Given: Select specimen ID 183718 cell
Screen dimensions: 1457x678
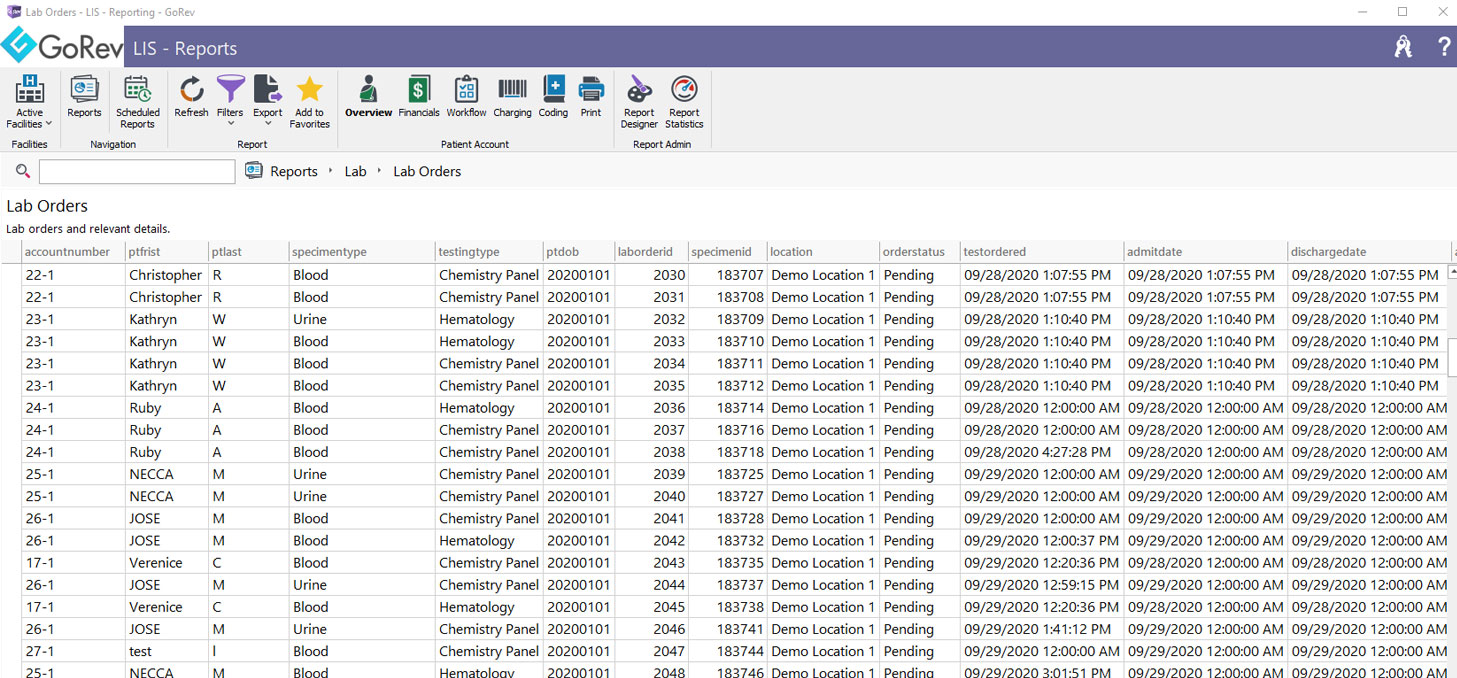Looking at the screenshot, I should pyautogui.click(x=728, y=452).
